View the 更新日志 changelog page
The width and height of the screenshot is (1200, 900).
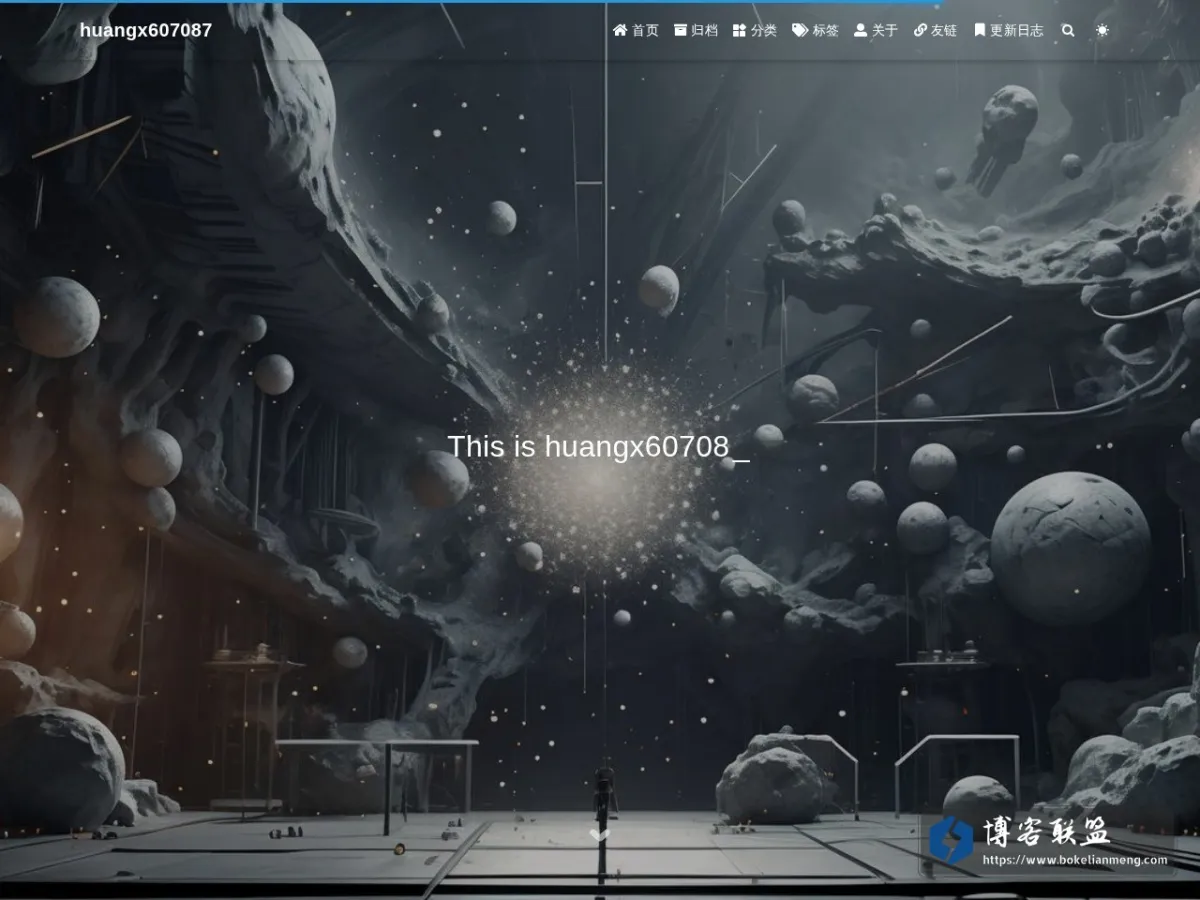pyautogui.click(x=1009, y=30)
